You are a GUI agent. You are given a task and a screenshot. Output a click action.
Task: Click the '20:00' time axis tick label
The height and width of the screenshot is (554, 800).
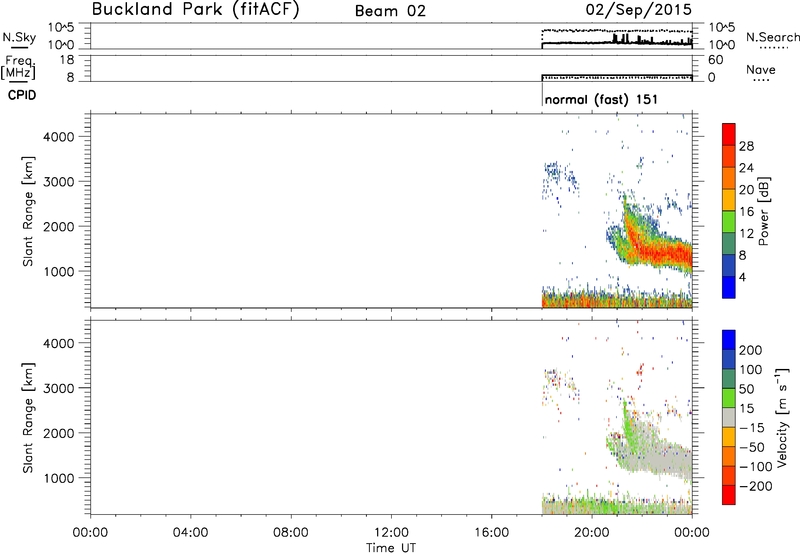[x=591, y=533]
